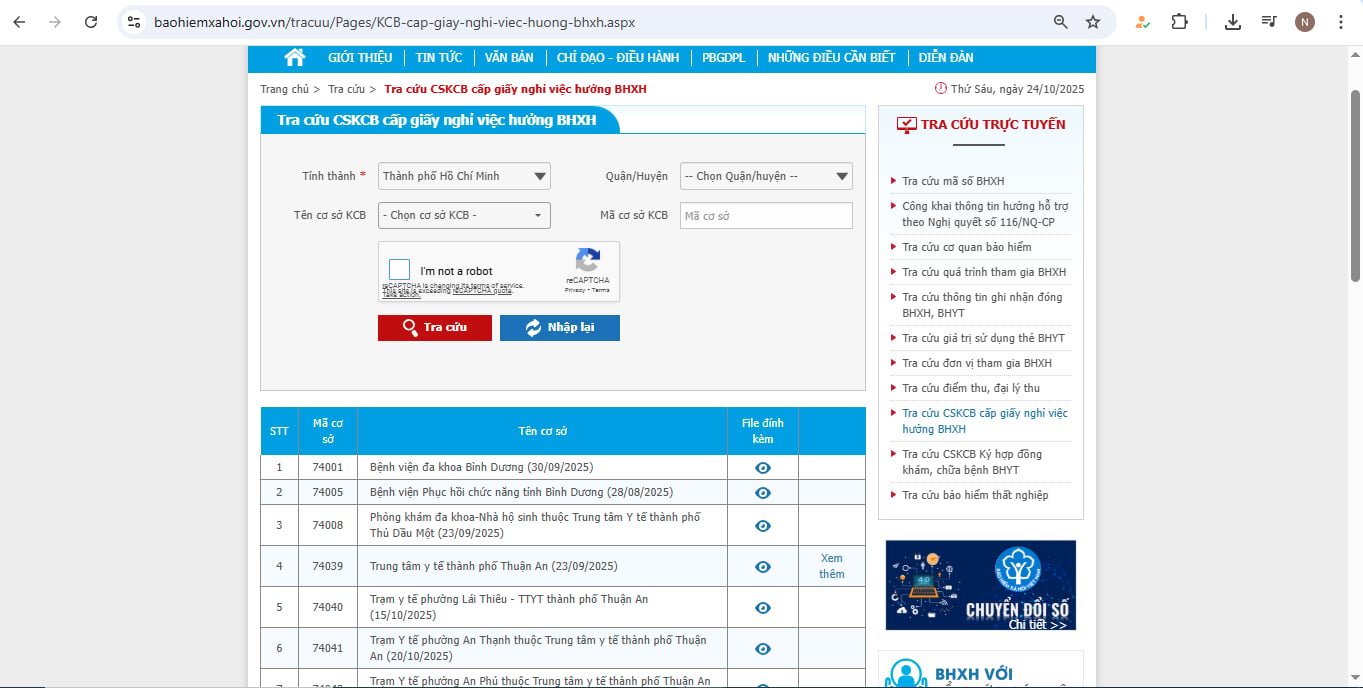
Task: View attachment eye icon for row 74041
Action: [763, 649]
